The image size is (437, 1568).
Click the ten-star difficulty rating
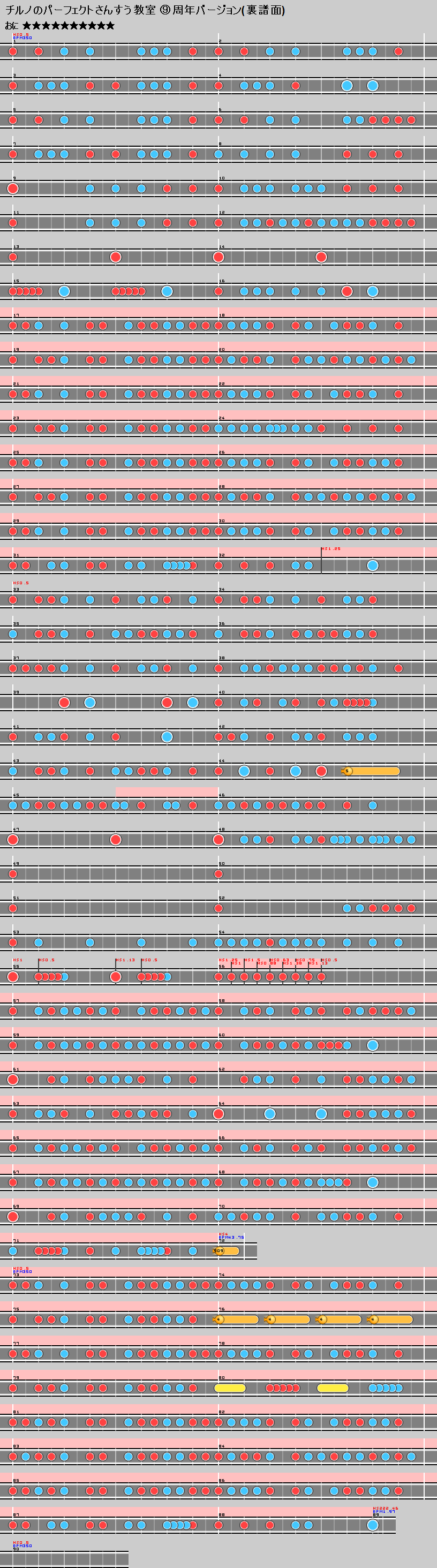click(68, 26)
